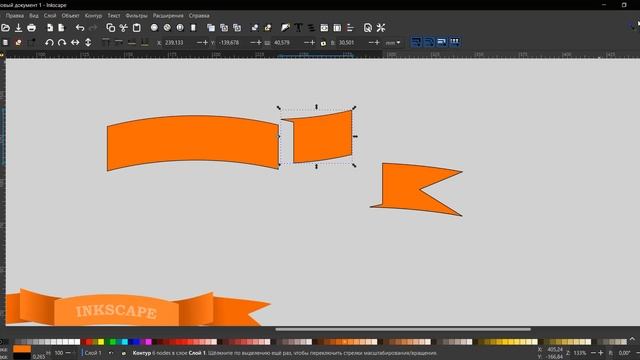Toggle the width/height ratio lock

pyautogui.click(x=323, y=42)
